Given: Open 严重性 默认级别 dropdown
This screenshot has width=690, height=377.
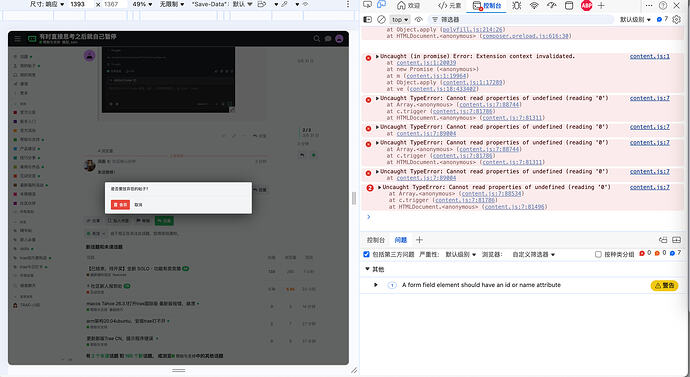Looking at the screenshot, I should [x=461, y=254].
